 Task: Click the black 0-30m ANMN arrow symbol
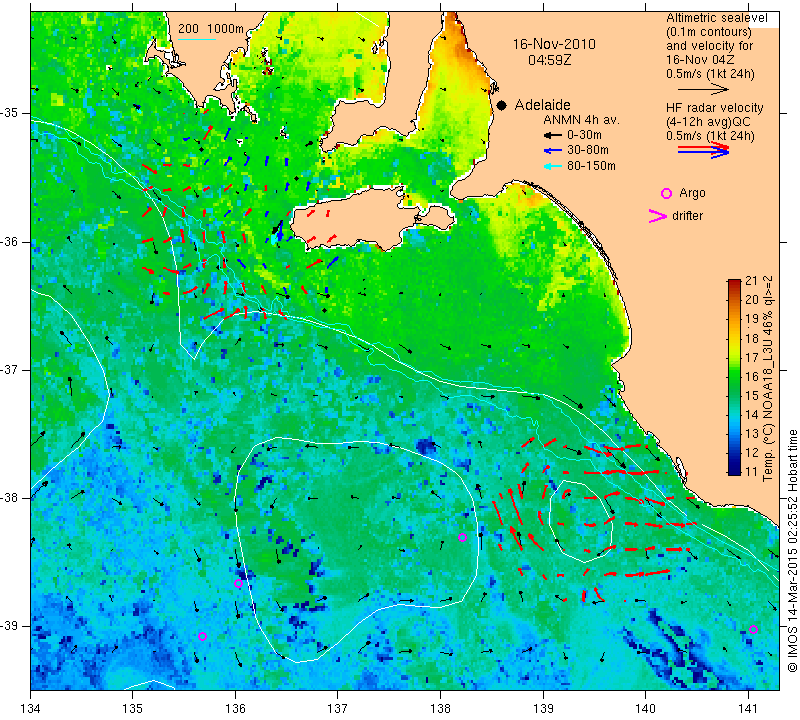point(552,136)
